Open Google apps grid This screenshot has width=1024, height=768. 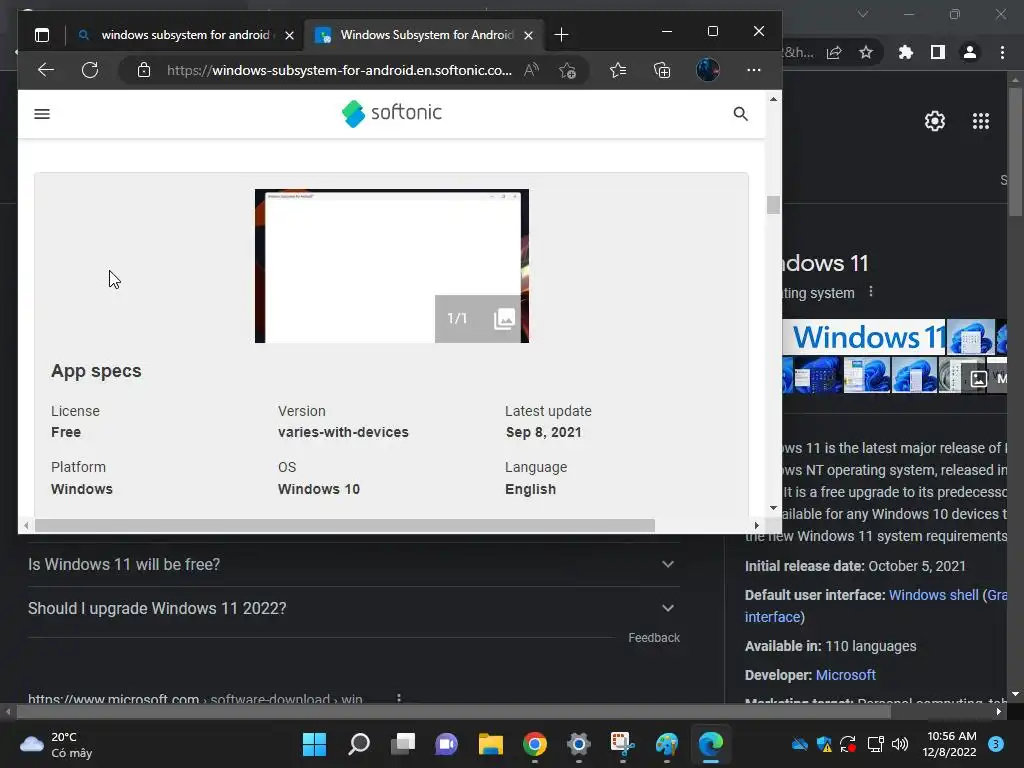click(981, 121)
